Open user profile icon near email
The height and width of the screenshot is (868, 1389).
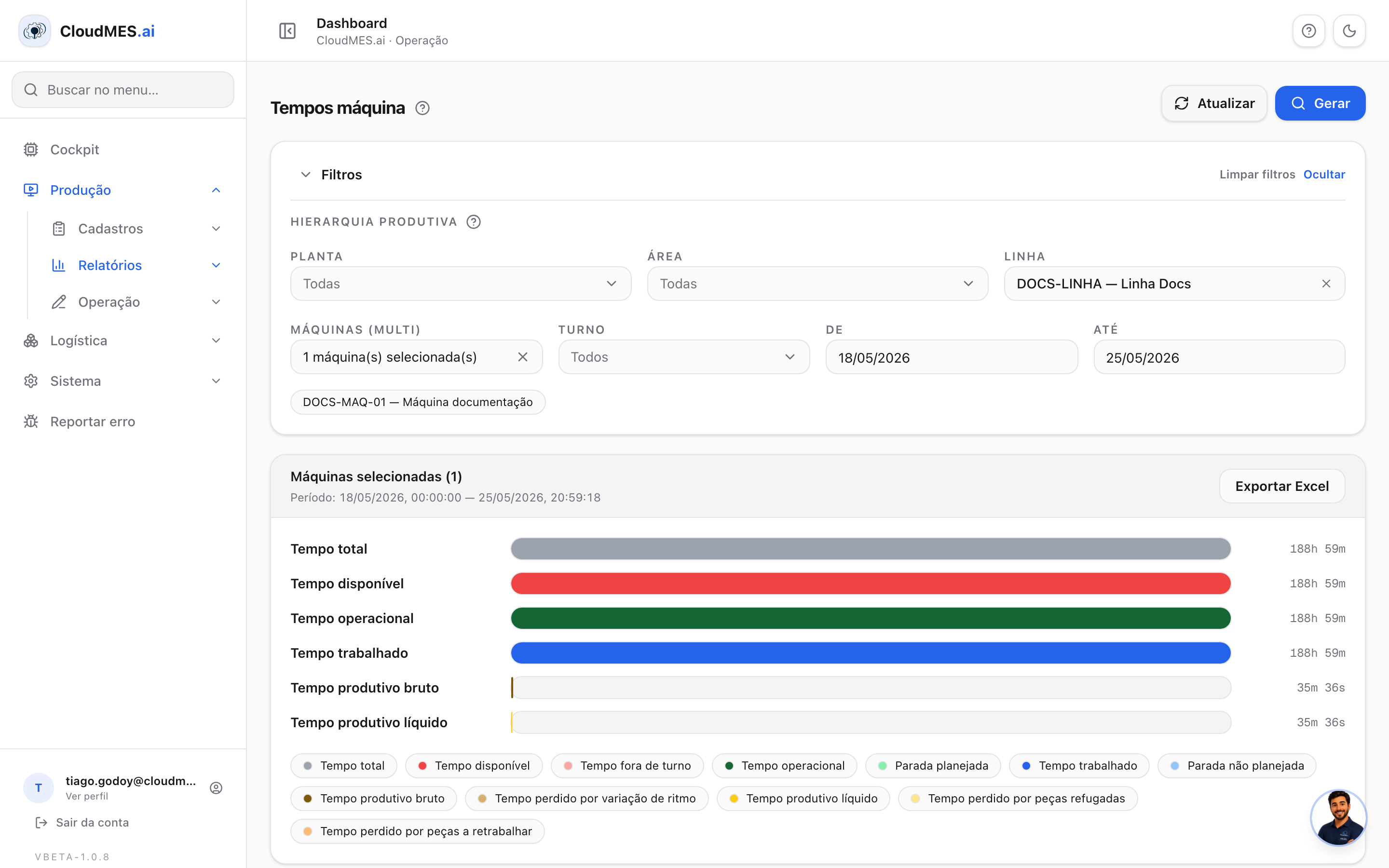point(216,787)
